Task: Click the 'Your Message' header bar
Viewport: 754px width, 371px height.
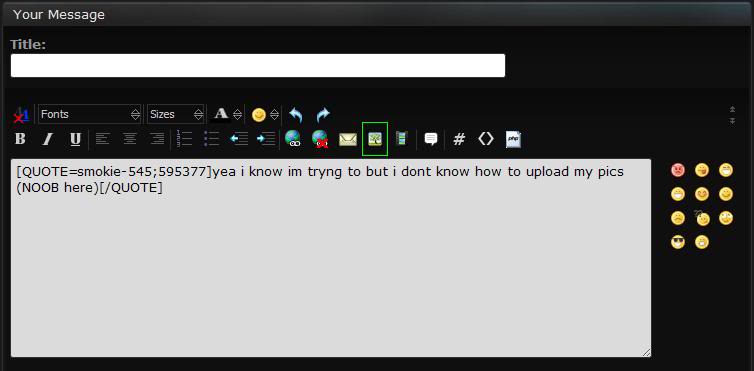Action: (377, 14)
